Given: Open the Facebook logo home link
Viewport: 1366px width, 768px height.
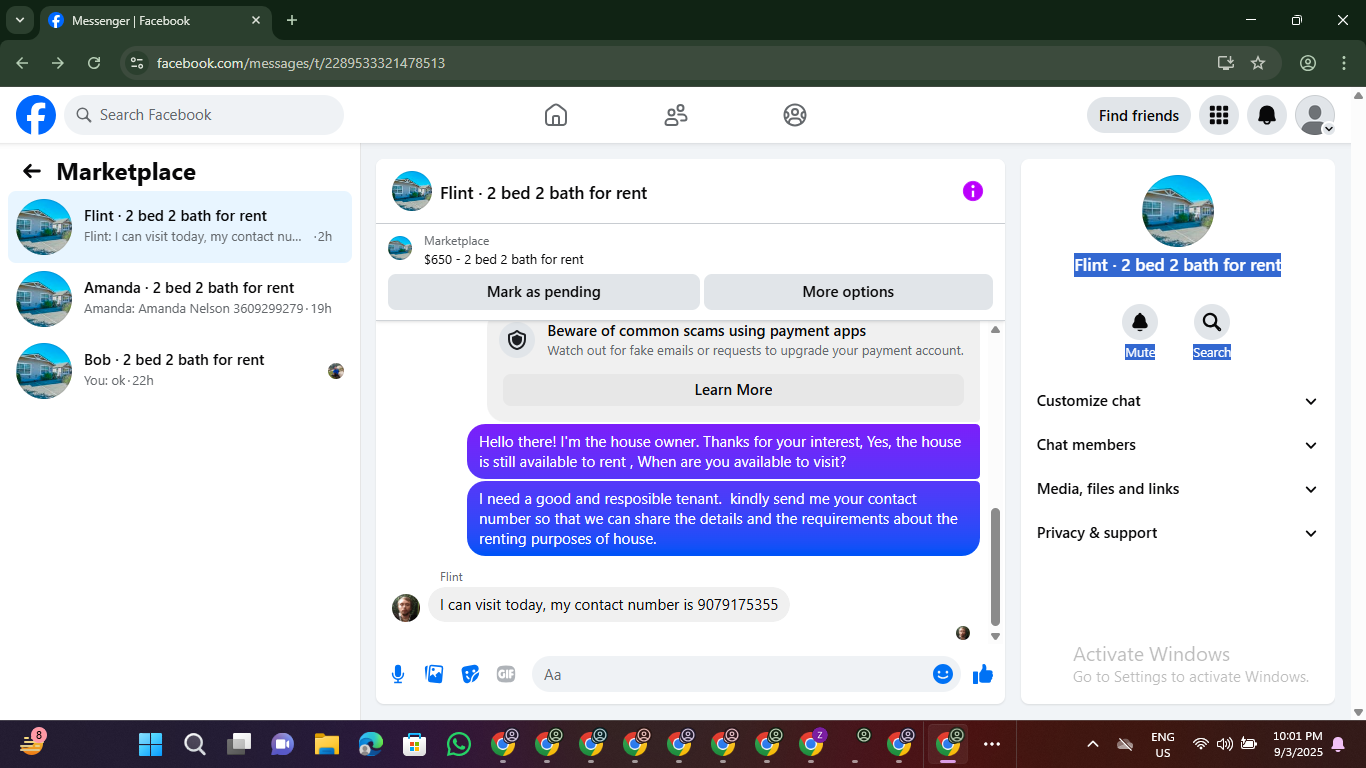Looking at the screenshot, I should coord(36,115).
